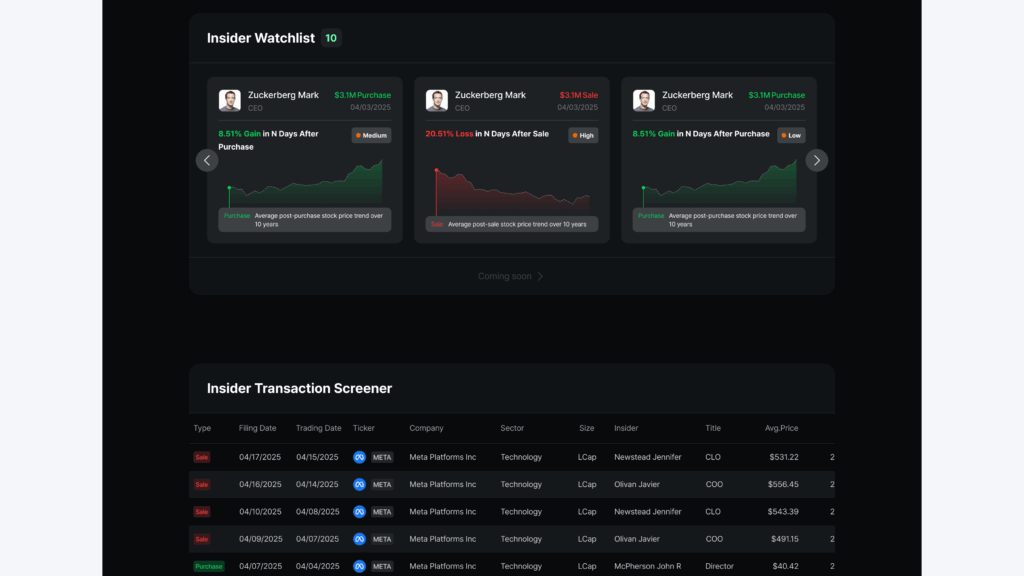Select insider Newstead Jennifer in the $531.22 row
1024x576 pixels.
[x=648, y=457]
